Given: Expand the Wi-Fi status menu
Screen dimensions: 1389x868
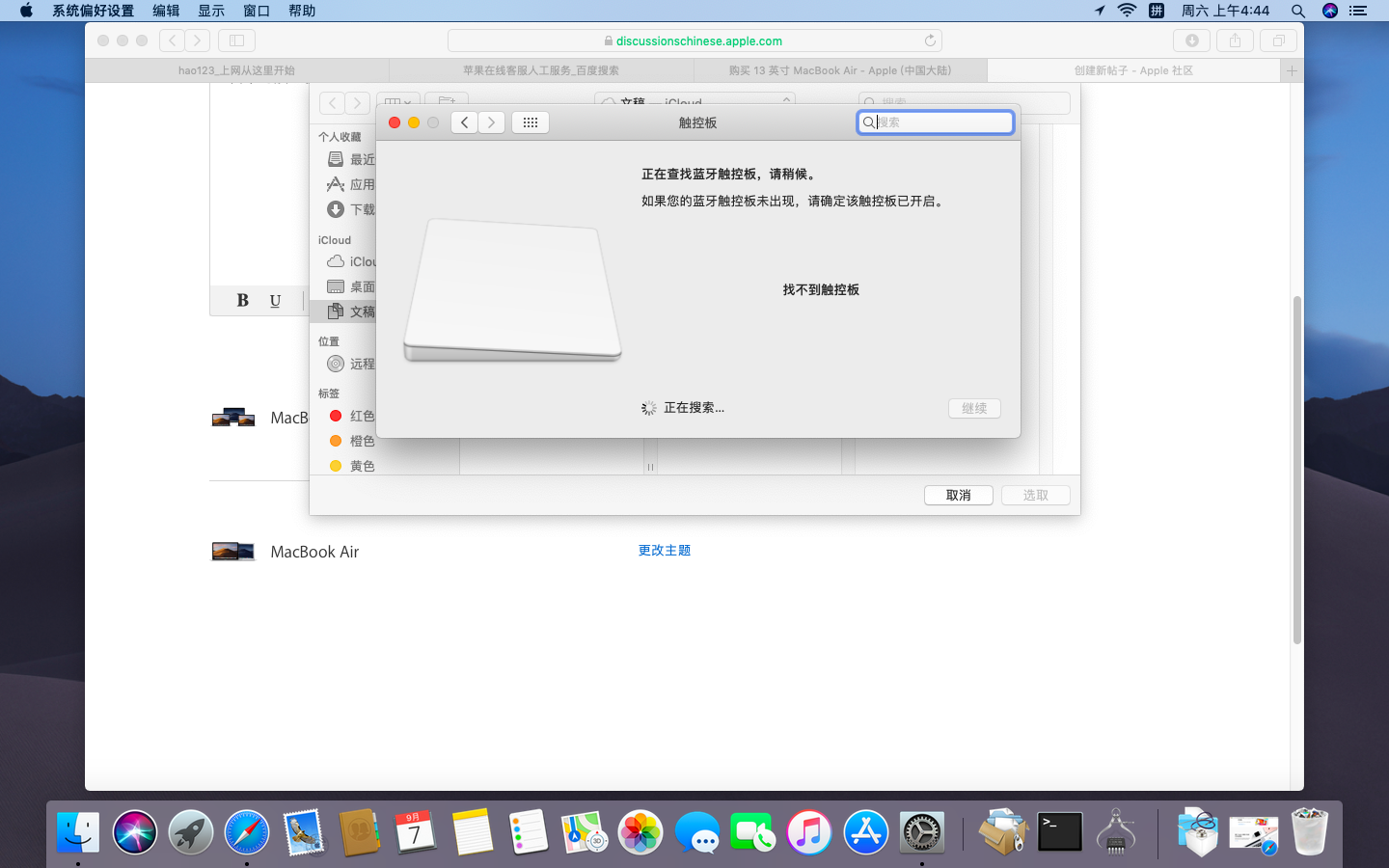Looking at the screenshot, I should (1127, 11).
